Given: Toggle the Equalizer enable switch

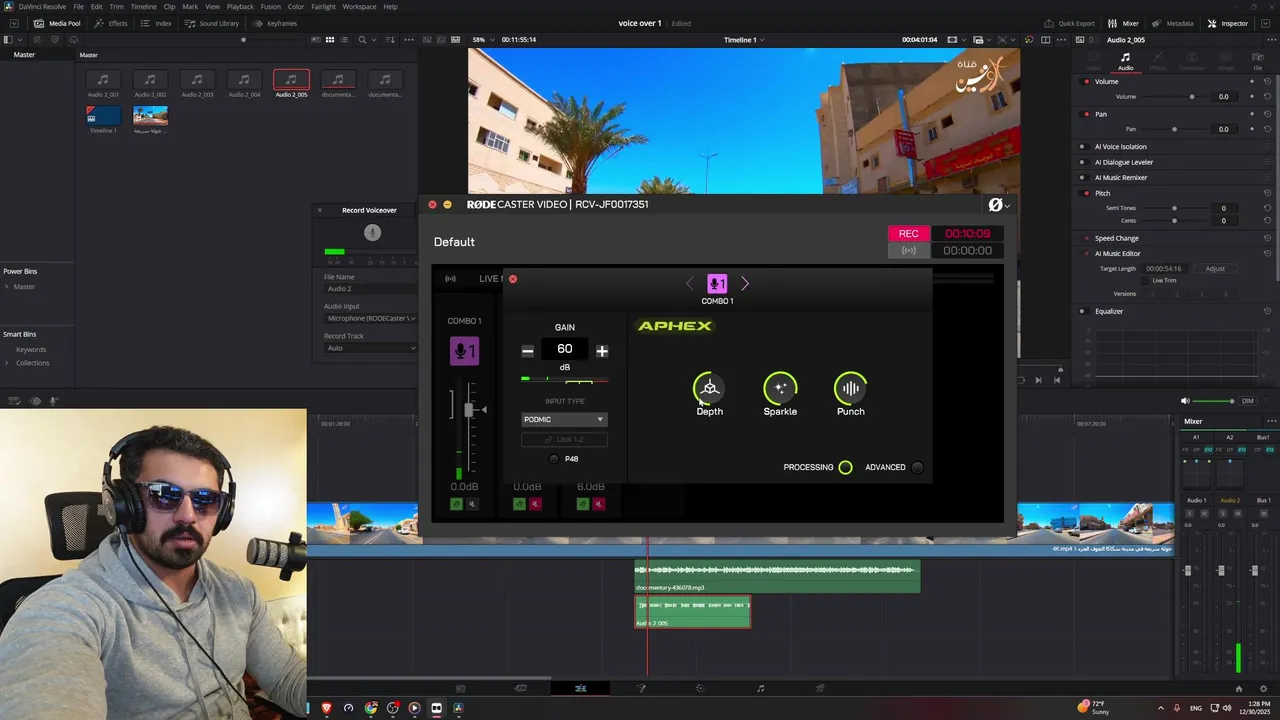Looking at the screenshot, I should [1082, 311].
